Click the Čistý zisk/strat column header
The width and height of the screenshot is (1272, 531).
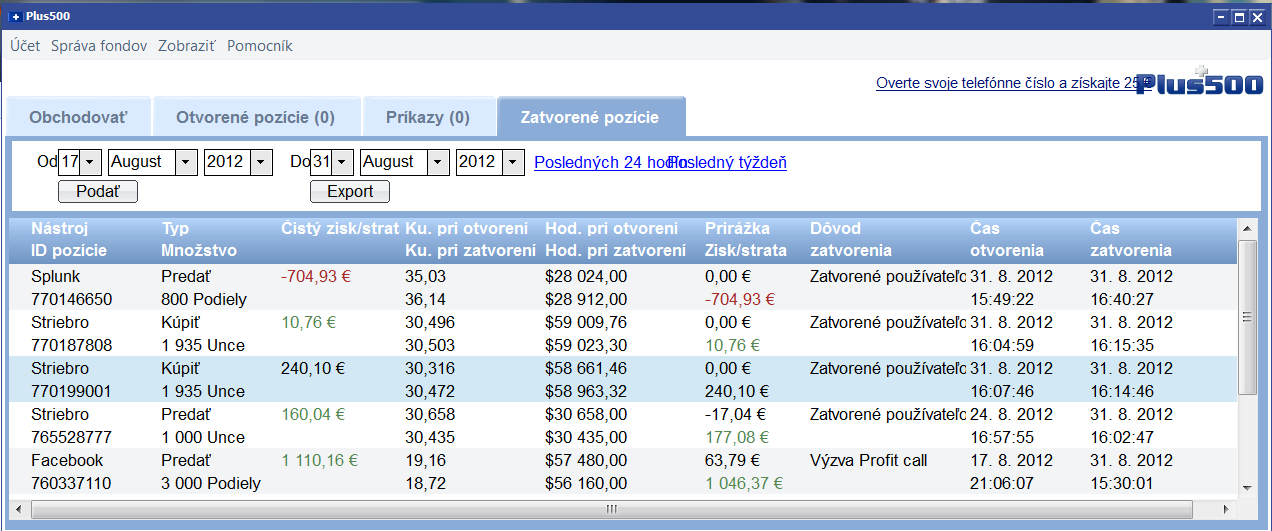point(340,229)
